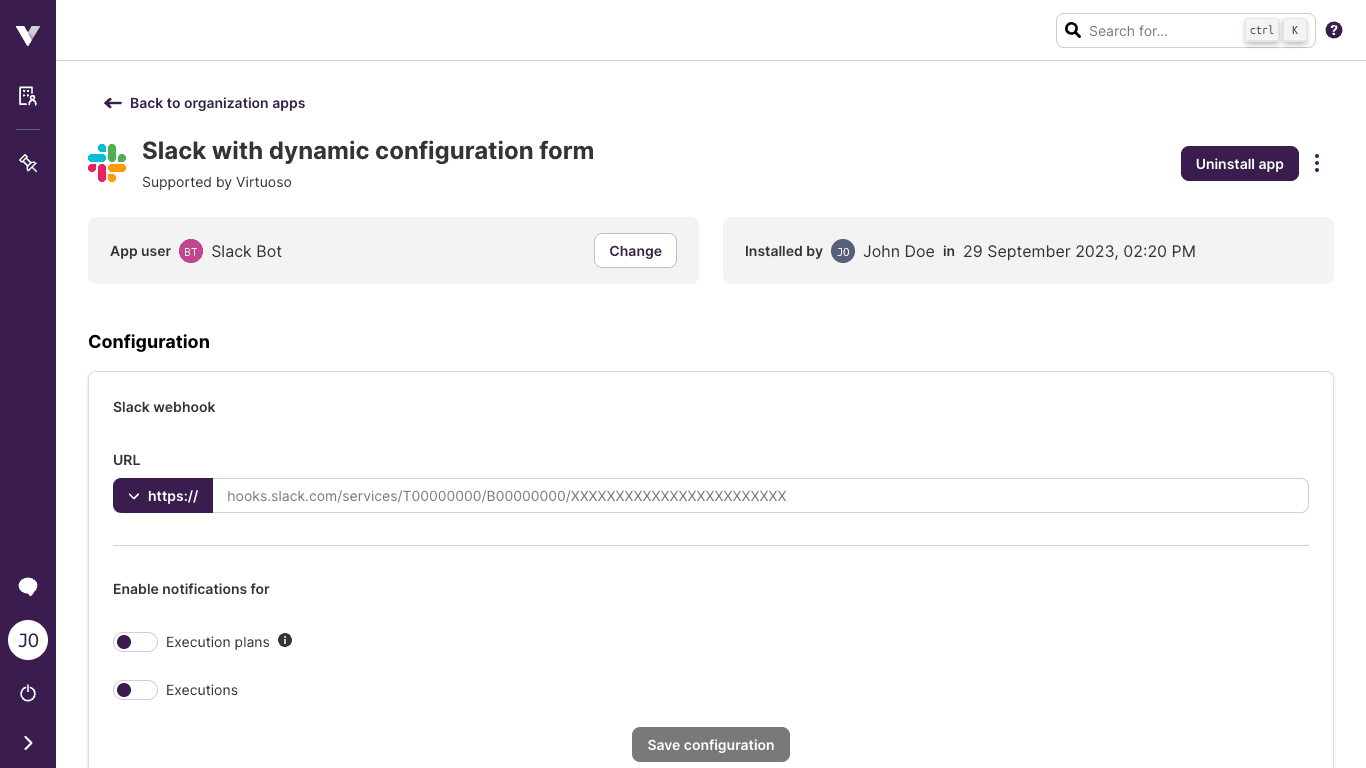
Task: Click the Slack logo next to app title
Action: coord(107,163)
